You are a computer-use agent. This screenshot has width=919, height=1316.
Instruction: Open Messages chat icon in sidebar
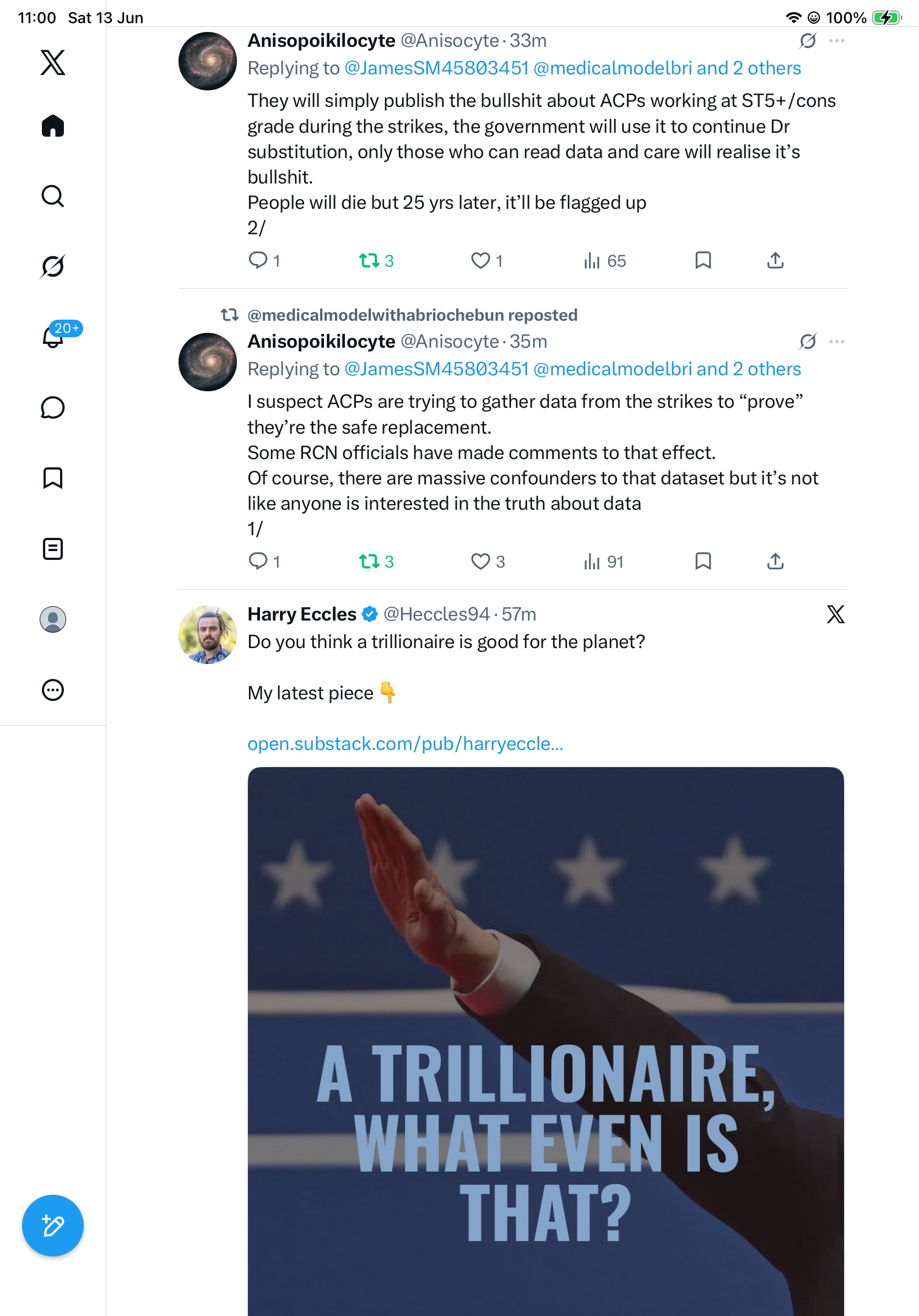[53, 407]
